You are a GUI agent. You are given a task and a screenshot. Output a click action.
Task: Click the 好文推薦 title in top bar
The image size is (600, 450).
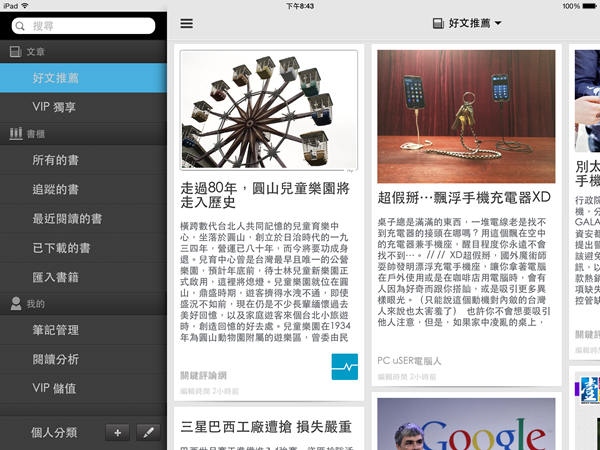coord(470,23)
